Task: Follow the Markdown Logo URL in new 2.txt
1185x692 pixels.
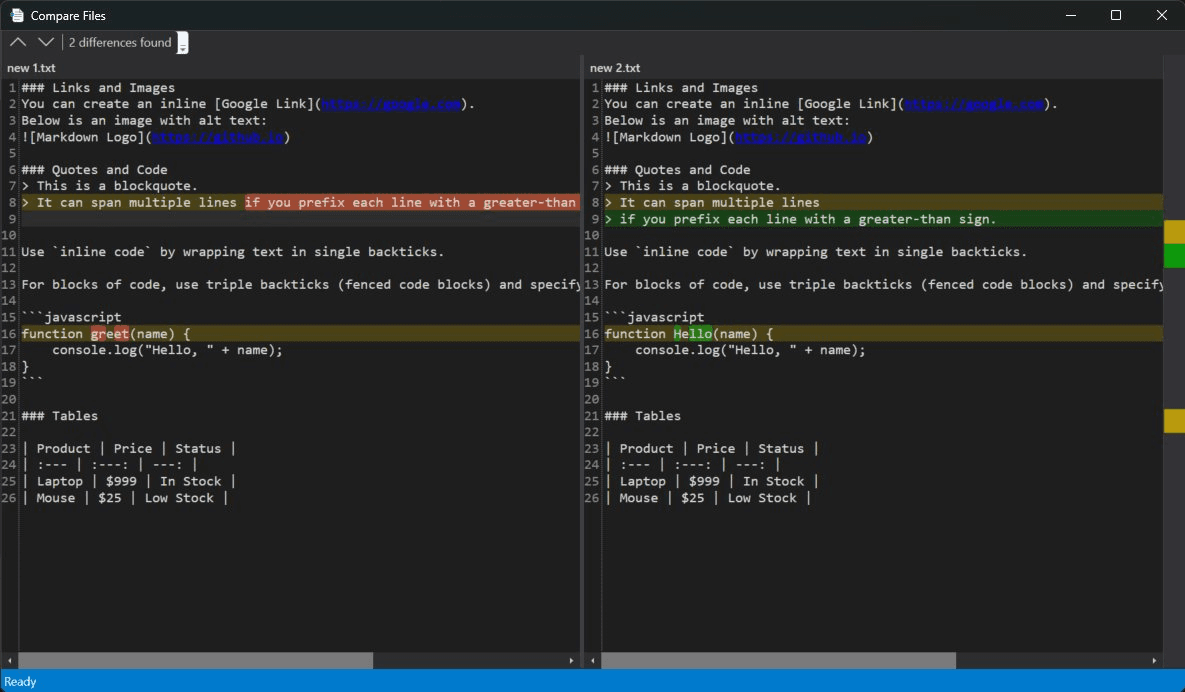Action: click(x=801, y=137)
